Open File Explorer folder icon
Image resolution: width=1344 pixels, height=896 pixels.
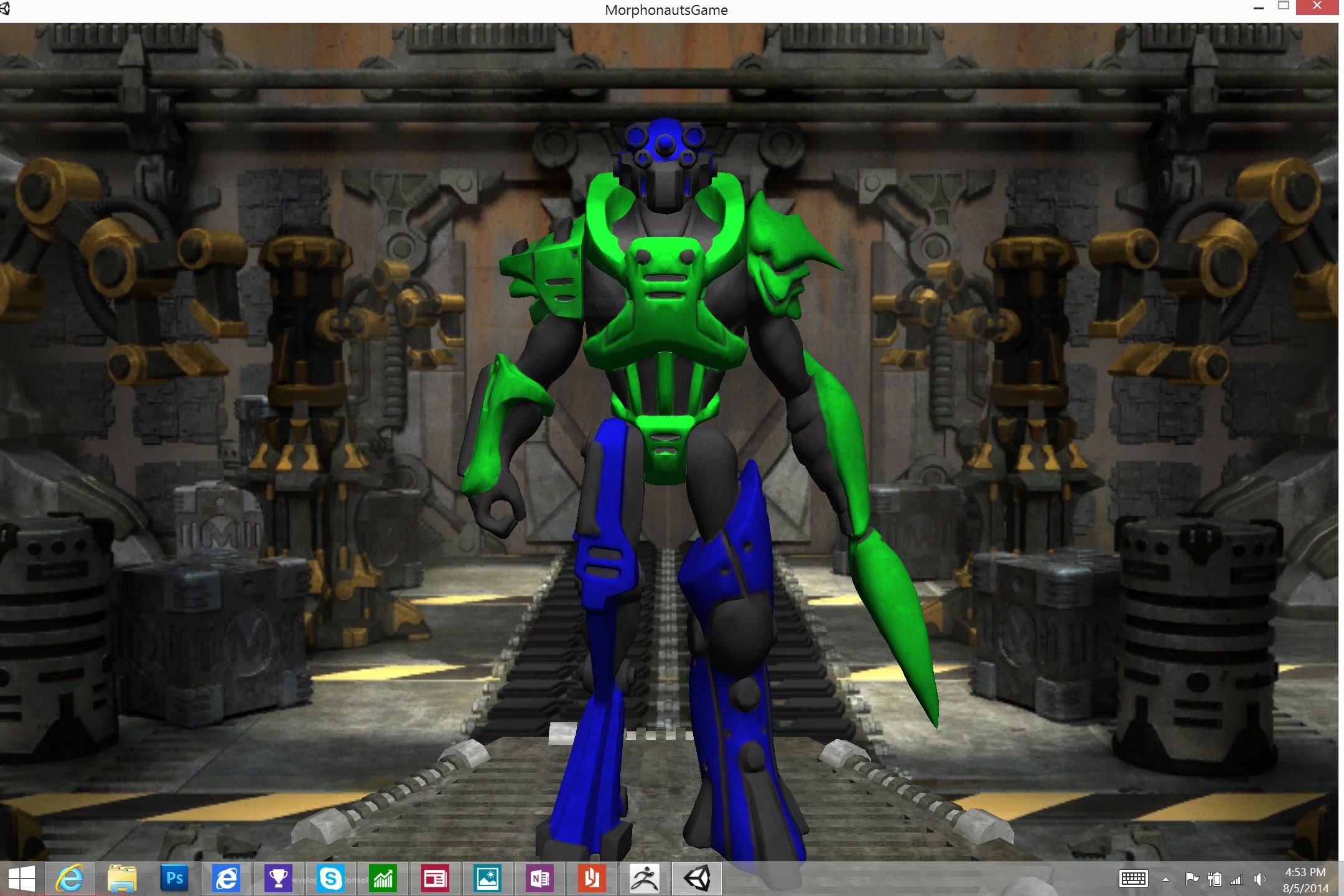(122, 879)
